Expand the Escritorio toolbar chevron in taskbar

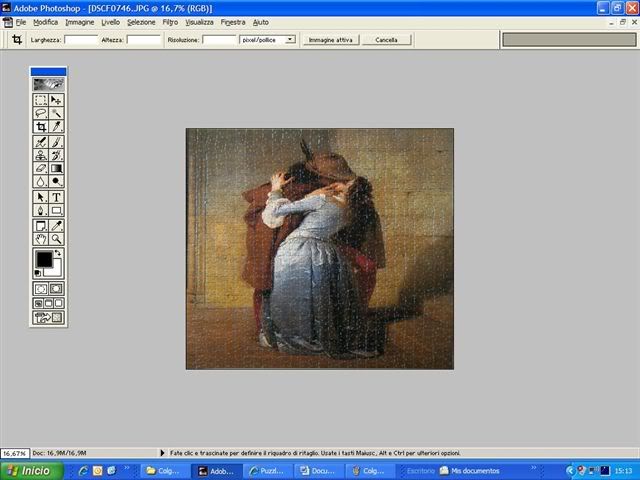(x=533, y=468)
